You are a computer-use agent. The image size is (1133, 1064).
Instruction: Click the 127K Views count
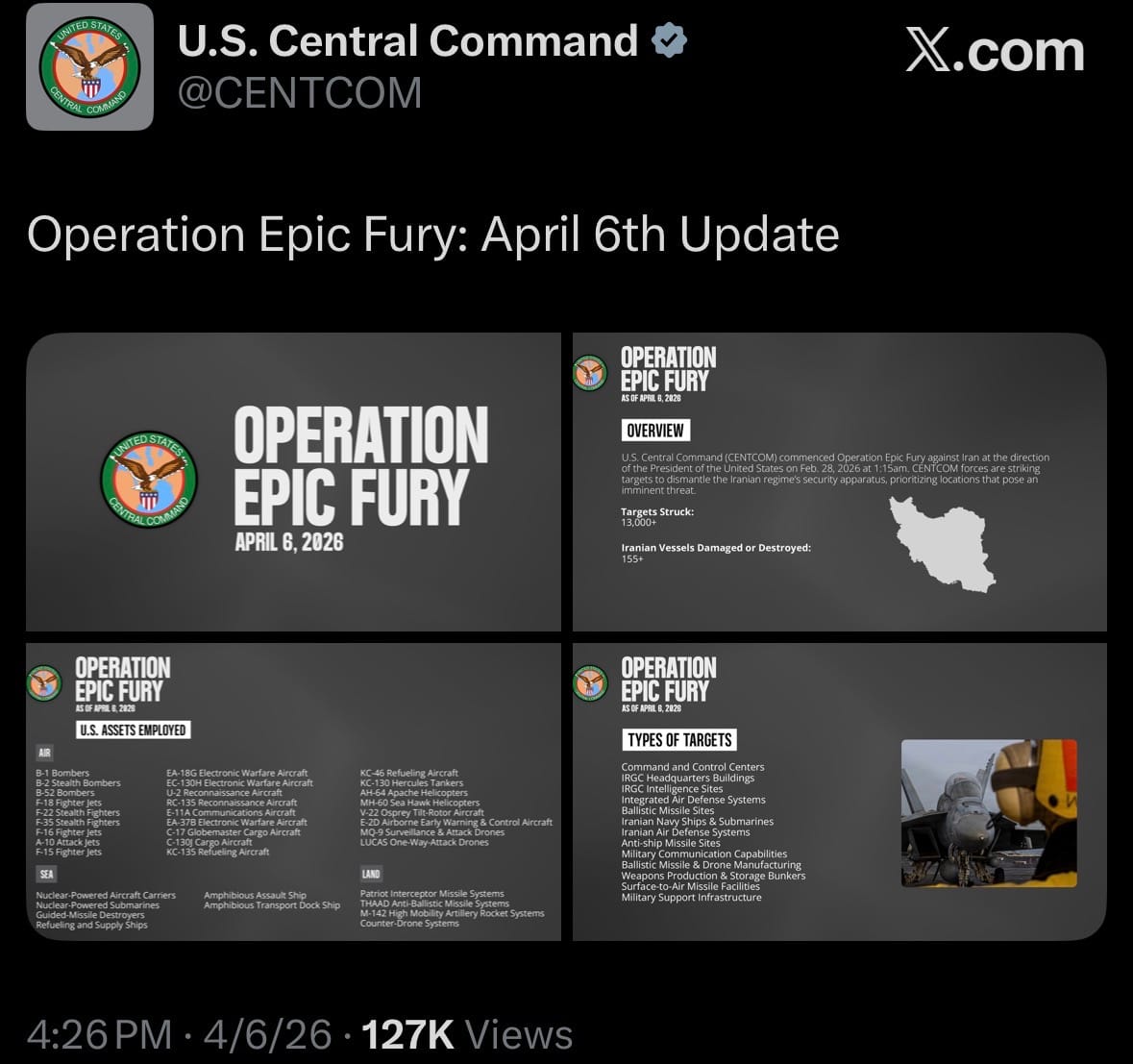click(467, 1034)
